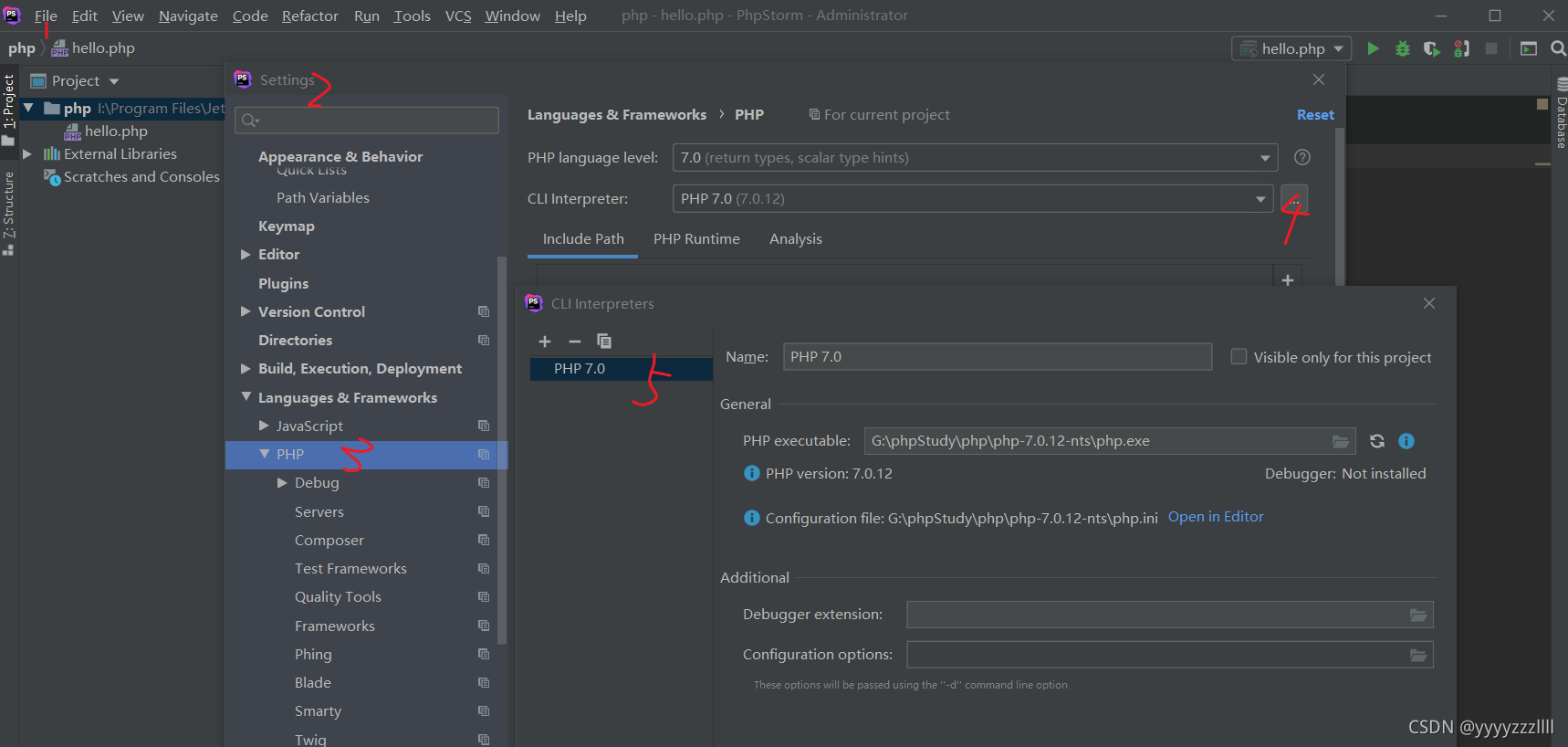This screenshot has width=1568, height=747.
Task: Browse for PHP executable folder icon
Action: (x=1341, y=441)
